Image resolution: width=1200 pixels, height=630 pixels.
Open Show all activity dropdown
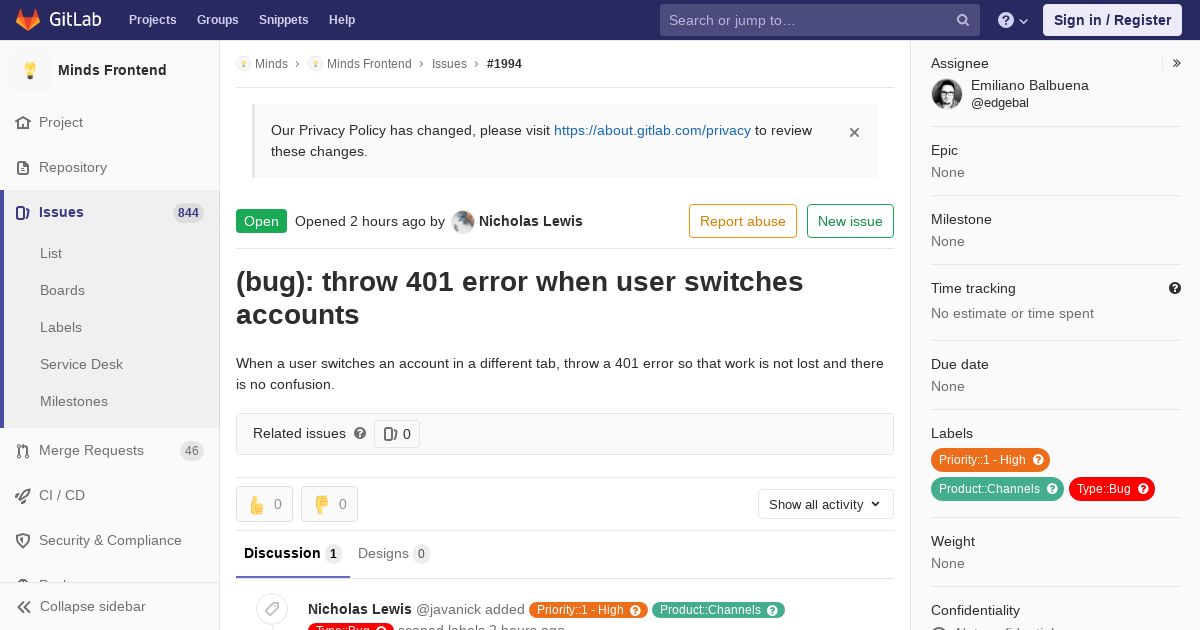click(x=826, y=504)
